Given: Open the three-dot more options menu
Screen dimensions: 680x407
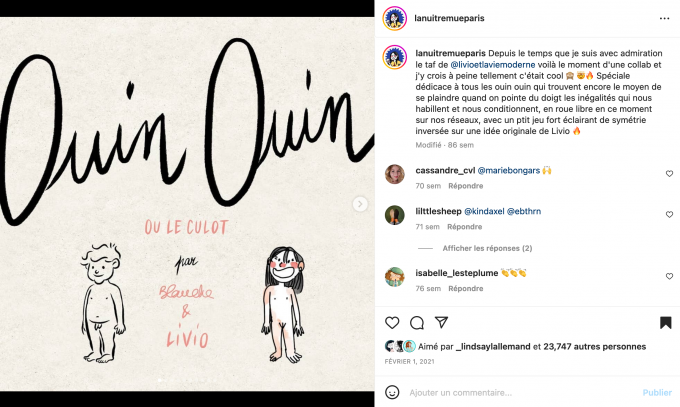Looking at the screenshot, I should pos(664,18).
